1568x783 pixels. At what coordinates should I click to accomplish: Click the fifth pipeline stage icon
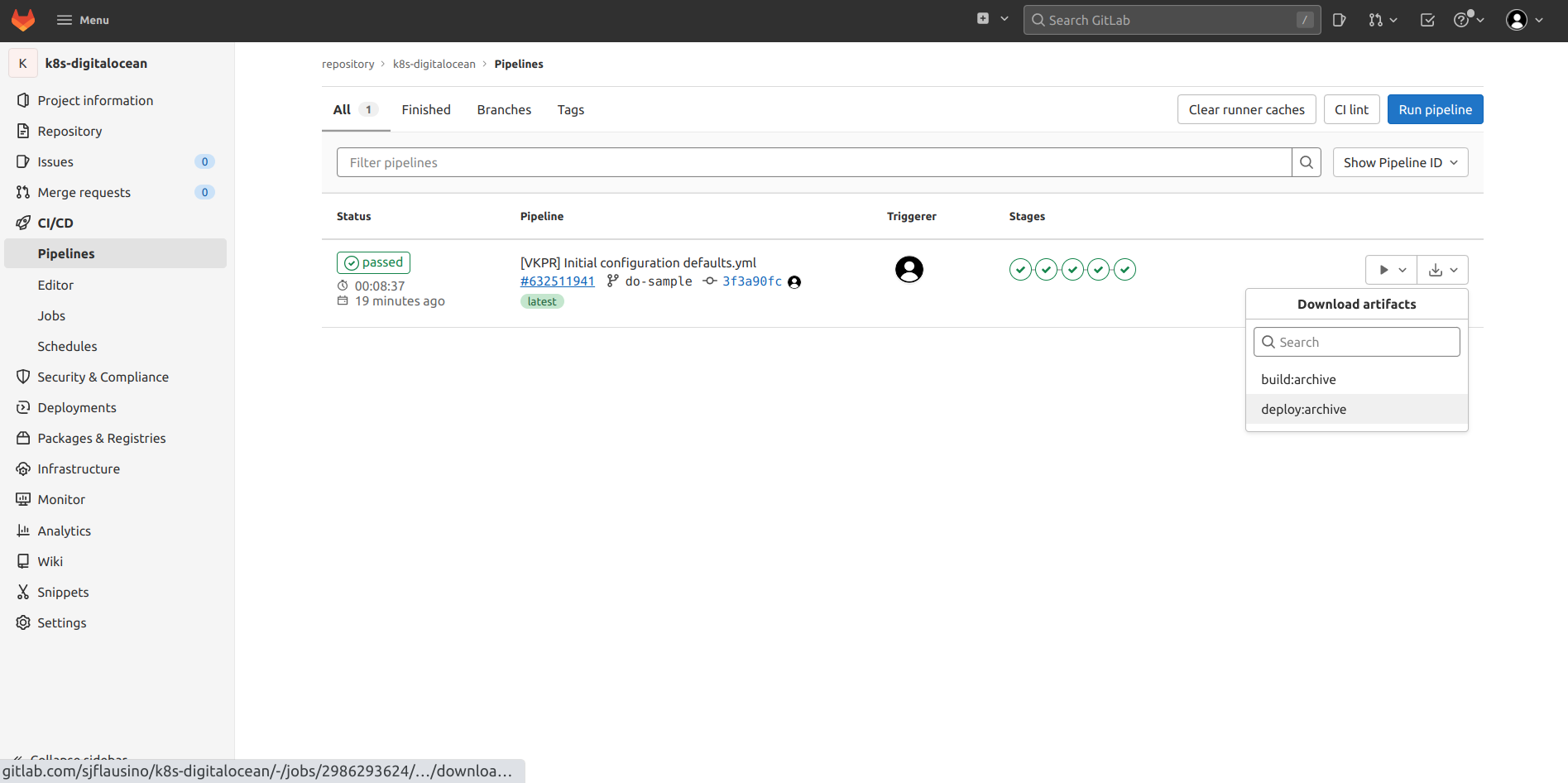point(1124,269)
